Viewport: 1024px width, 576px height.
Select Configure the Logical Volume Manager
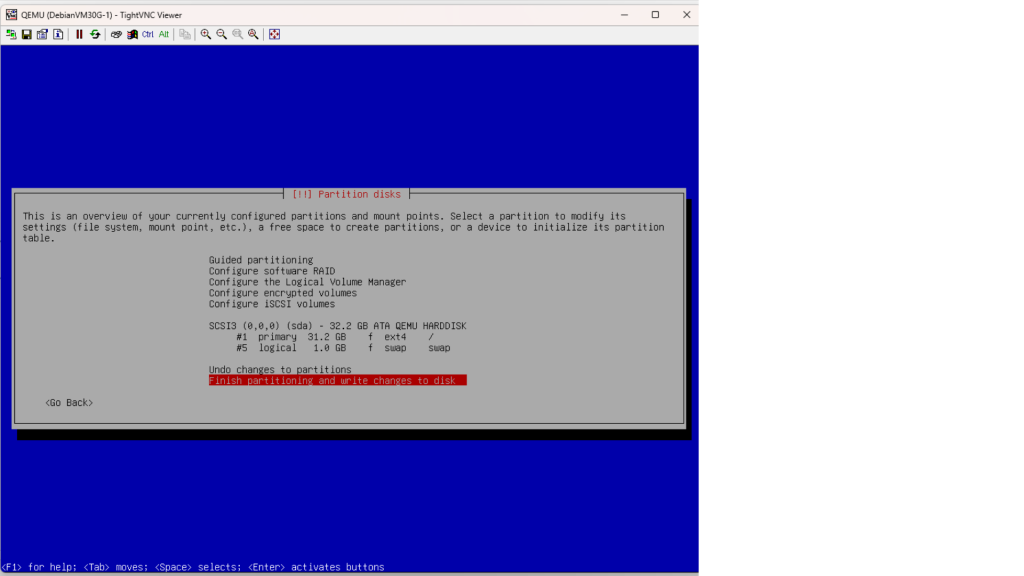[307, 282]
